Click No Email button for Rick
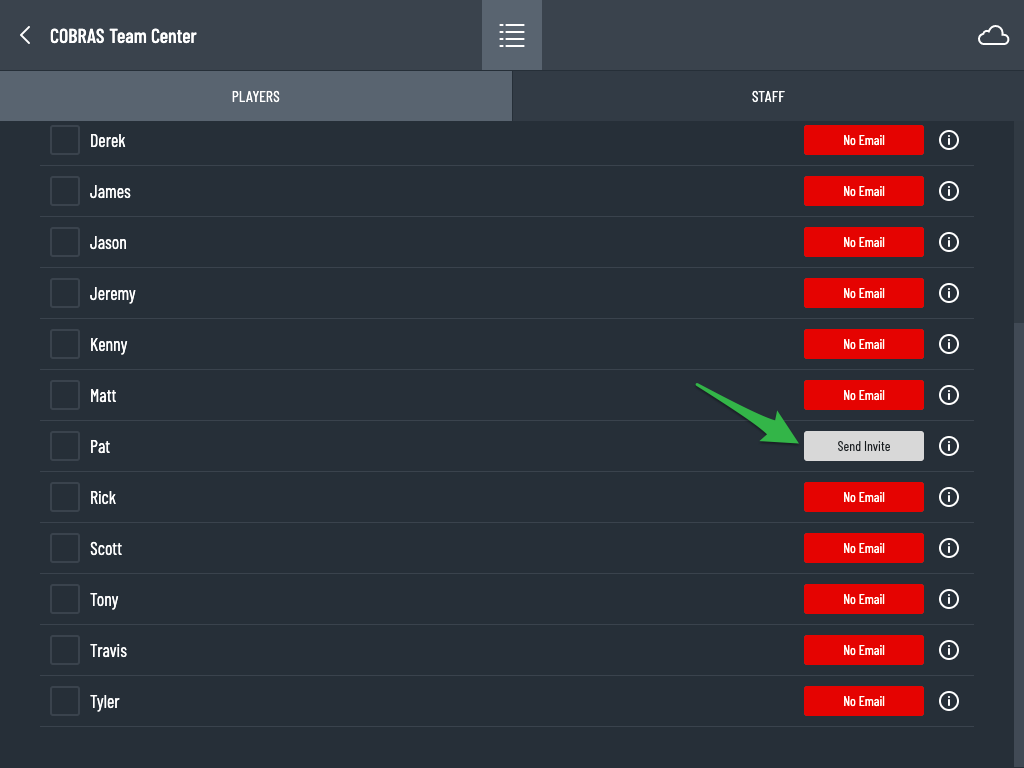The width and height of the screenshot is (1024, 768). [x=863, y=497]
